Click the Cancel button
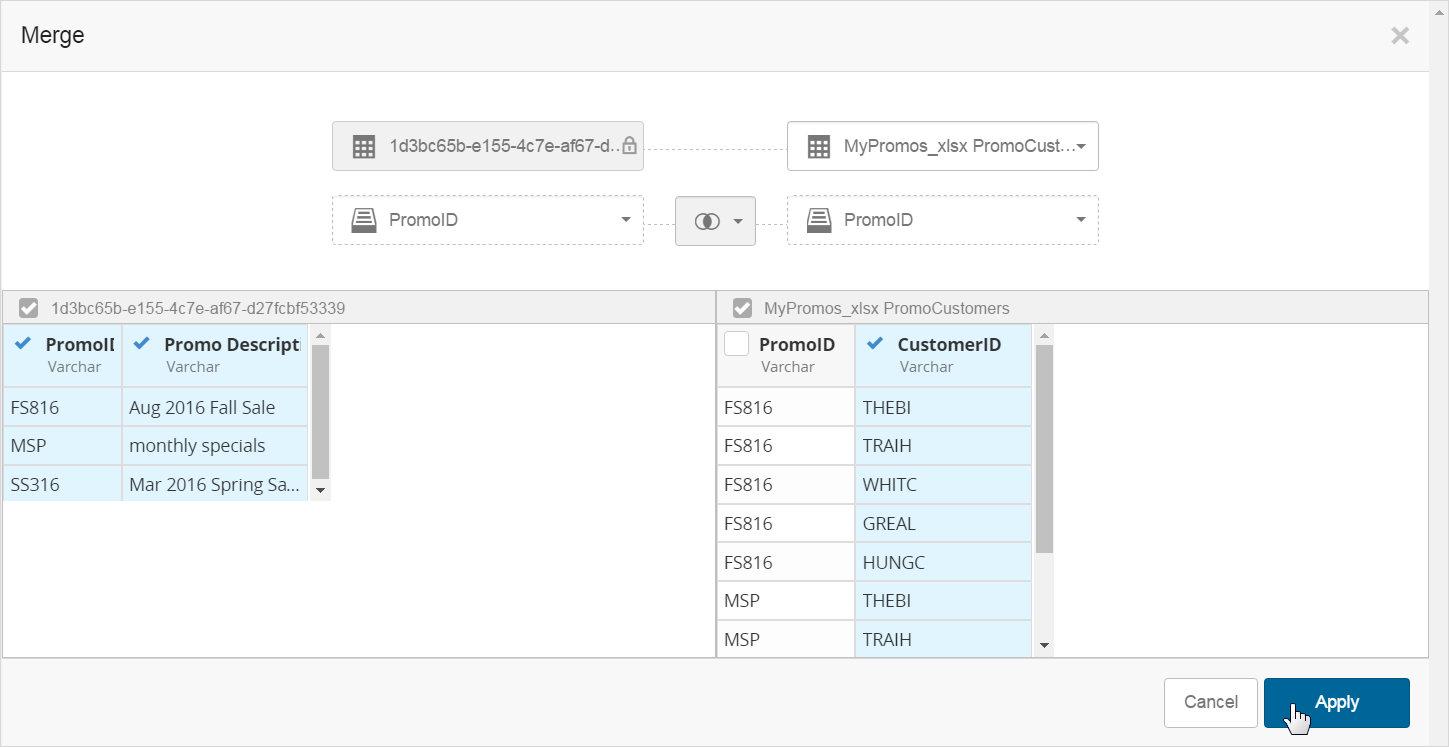The height and width of the screenshot is (747, 1449). point(1210,703)
